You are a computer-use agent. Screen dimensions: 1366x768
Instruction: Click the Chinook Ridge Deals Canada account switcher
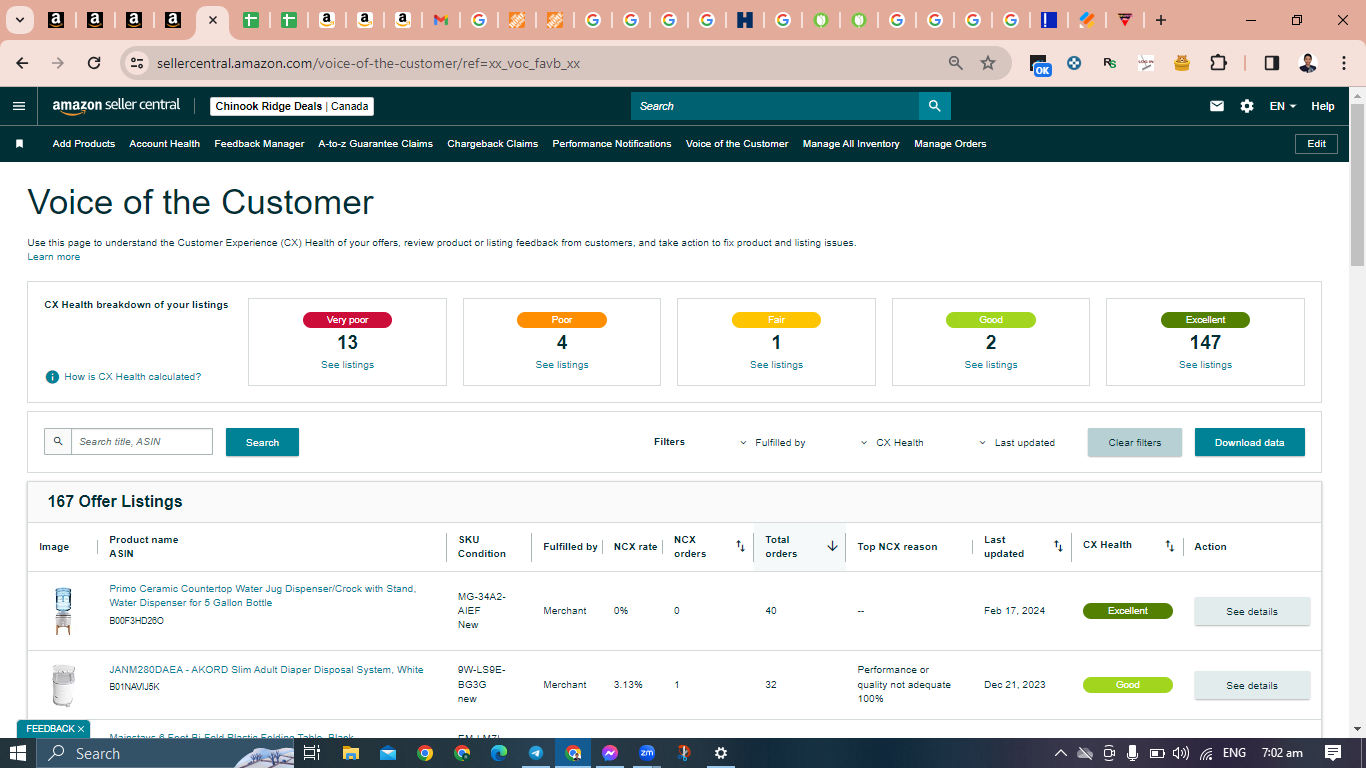point(292,106)
